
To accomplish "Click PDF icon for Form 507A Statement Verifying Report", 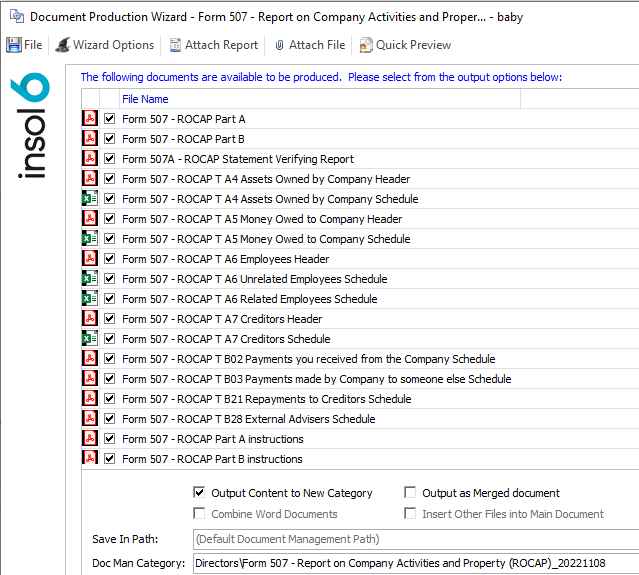I will (x=89, y=159).
